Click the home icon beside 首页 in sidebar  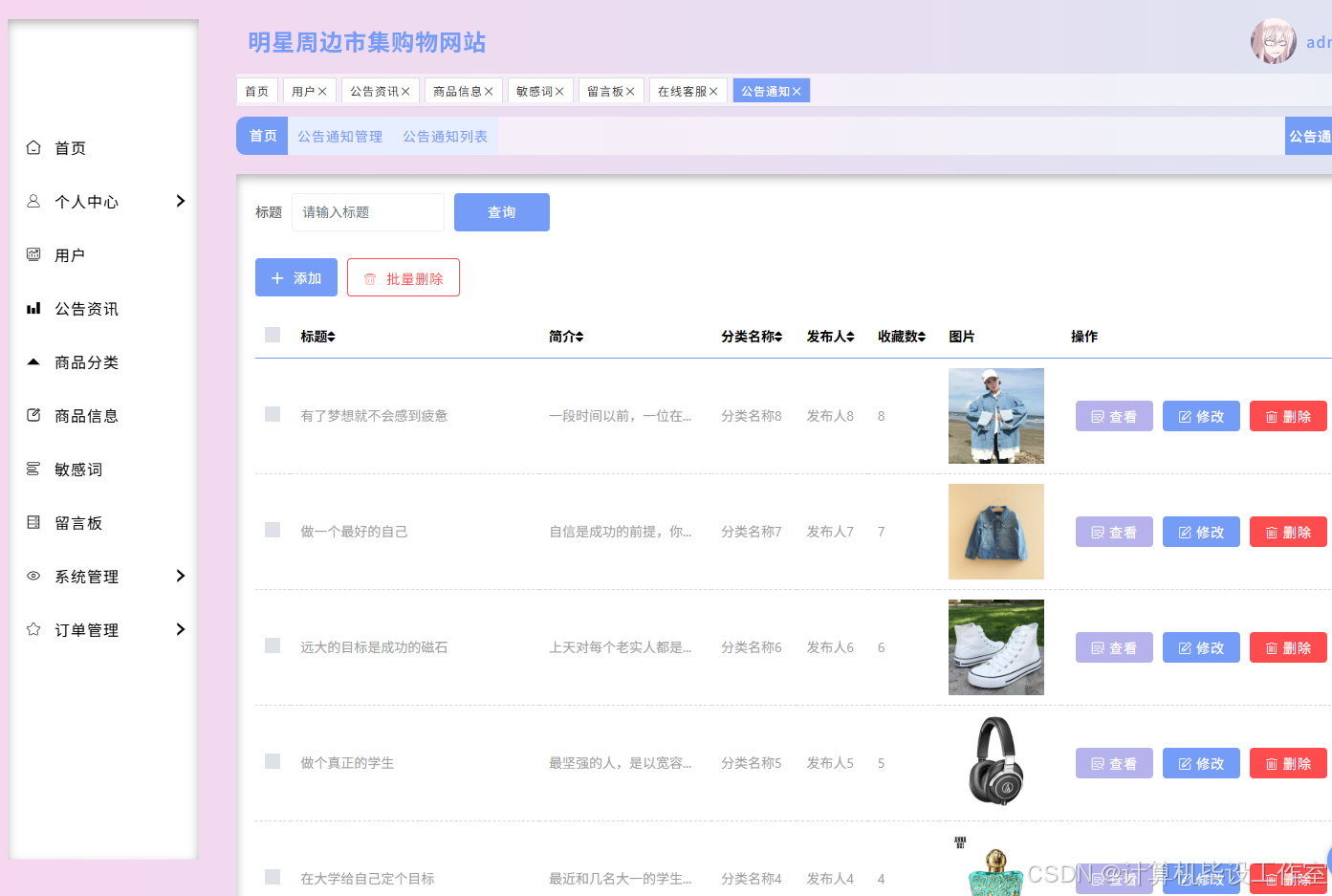click(x=33, y=147)
